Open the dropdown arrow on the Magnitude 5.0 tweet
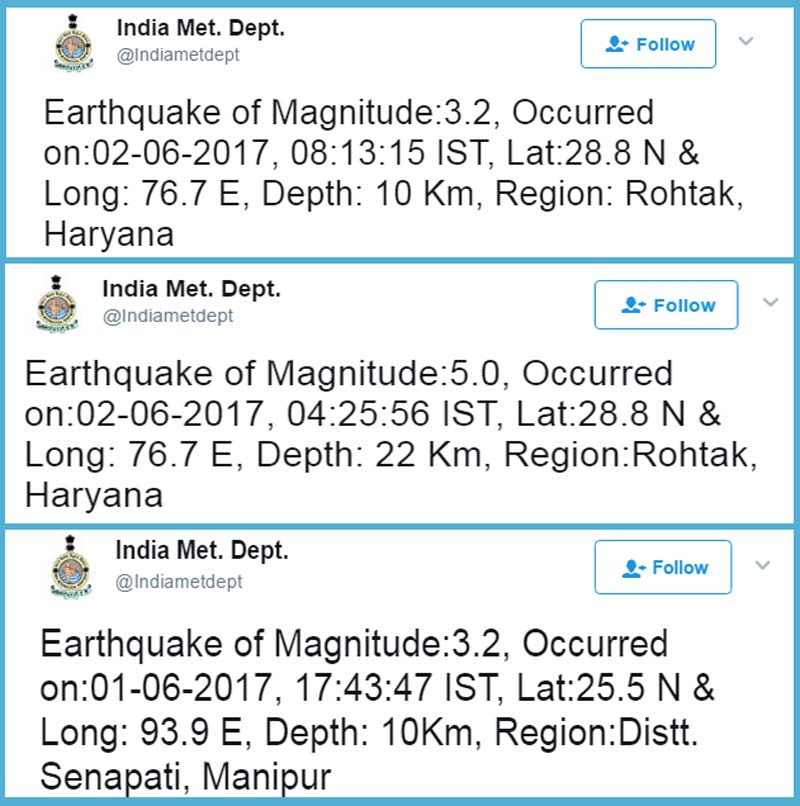 click(x=769, y=302)
